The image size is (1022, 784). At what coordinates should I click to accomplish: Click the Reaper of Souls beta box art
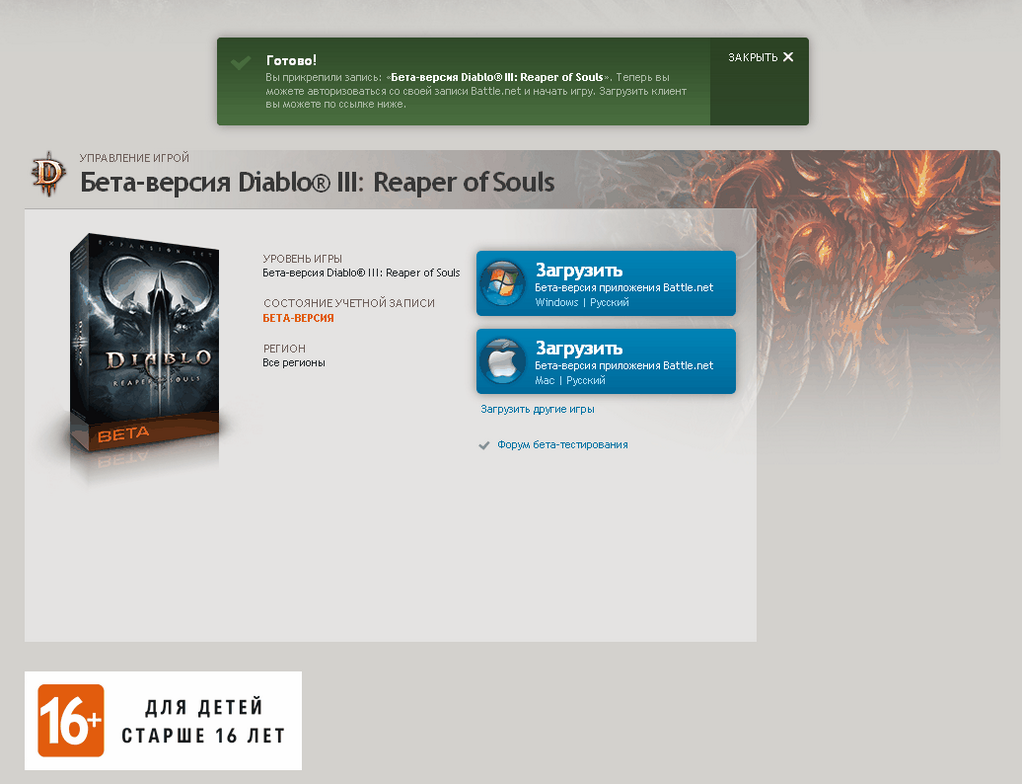(x=145, y=343)
